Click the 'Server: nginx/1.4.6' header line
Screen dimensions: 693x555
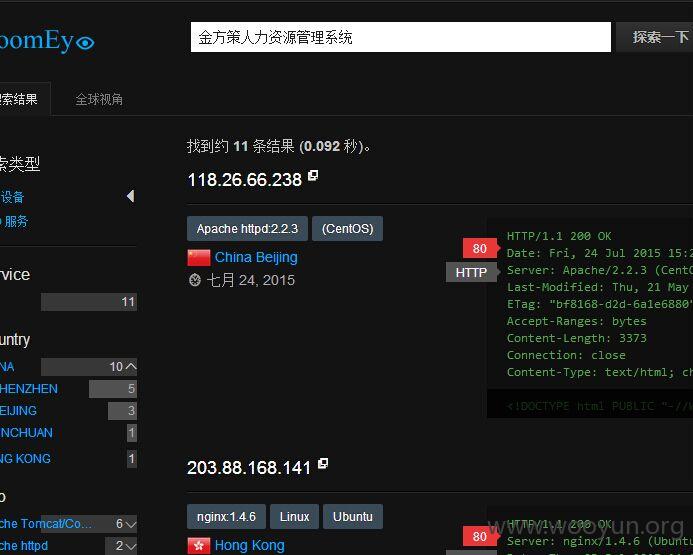[600, 541]
